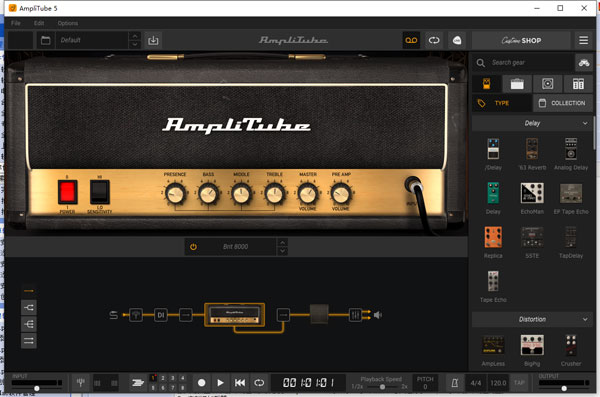Toggle the red POWER switch on amp
Screen dimensions: 600x397
pos(67,192)
